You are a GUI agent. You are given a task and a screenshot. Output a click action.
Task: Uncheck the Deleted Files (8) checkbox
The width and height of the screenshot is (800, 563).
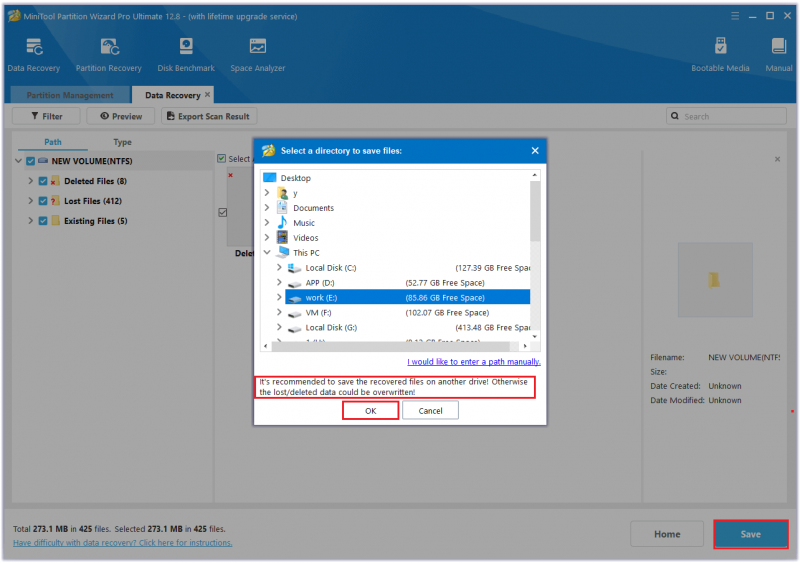point(43,181)
